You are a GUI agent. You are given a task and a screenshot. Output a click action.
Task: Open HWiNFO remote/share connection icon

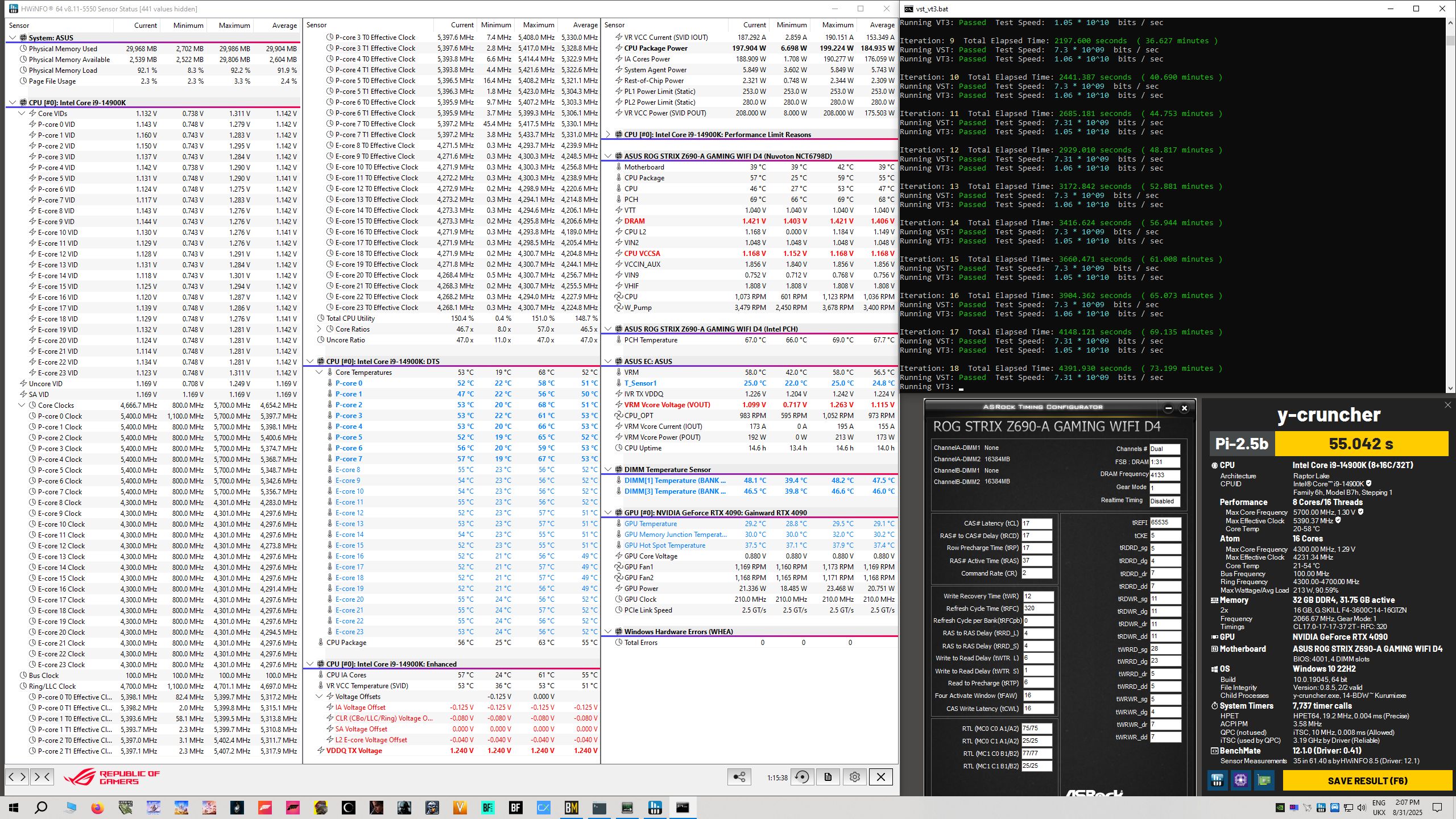click(x=739, y=777)
